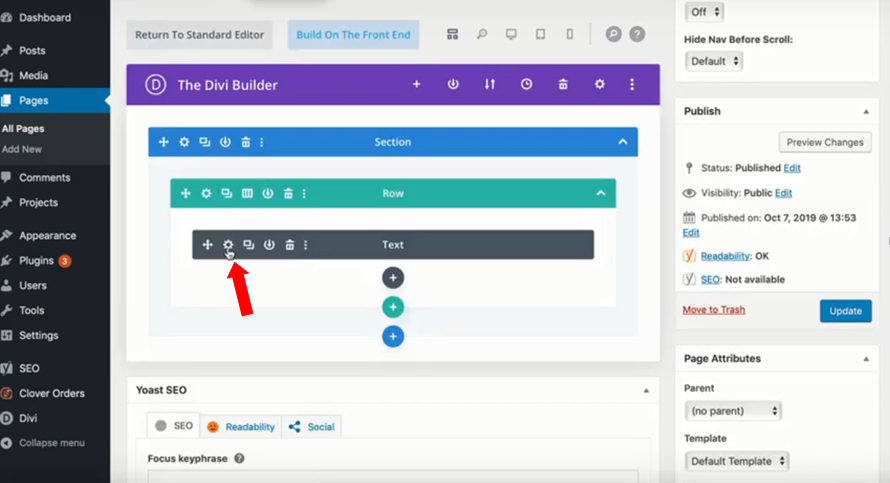Open the builder help question mark icon

coord(637,35)
